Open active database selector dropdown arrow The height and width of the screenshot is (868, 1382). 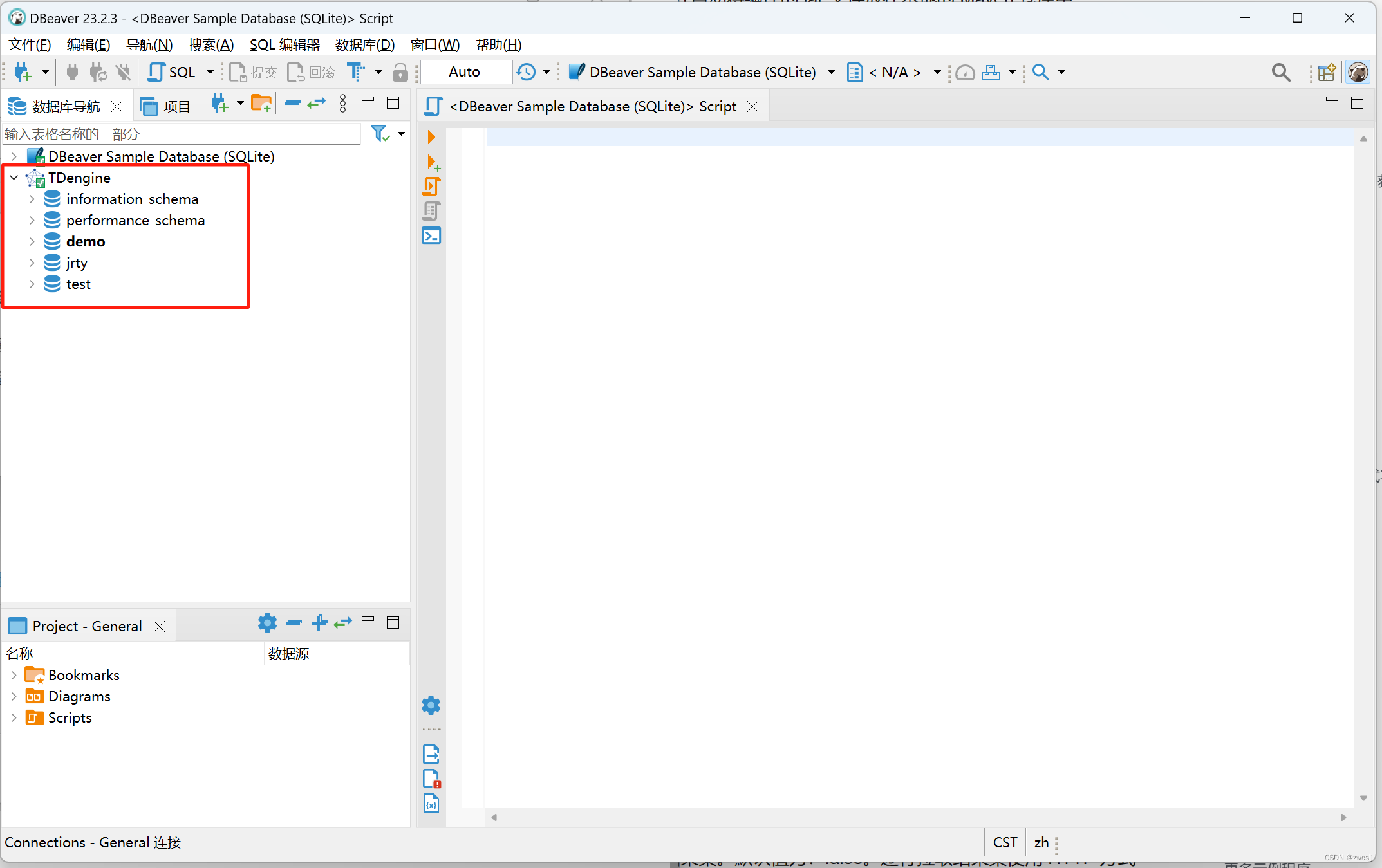tap(831, 72)
